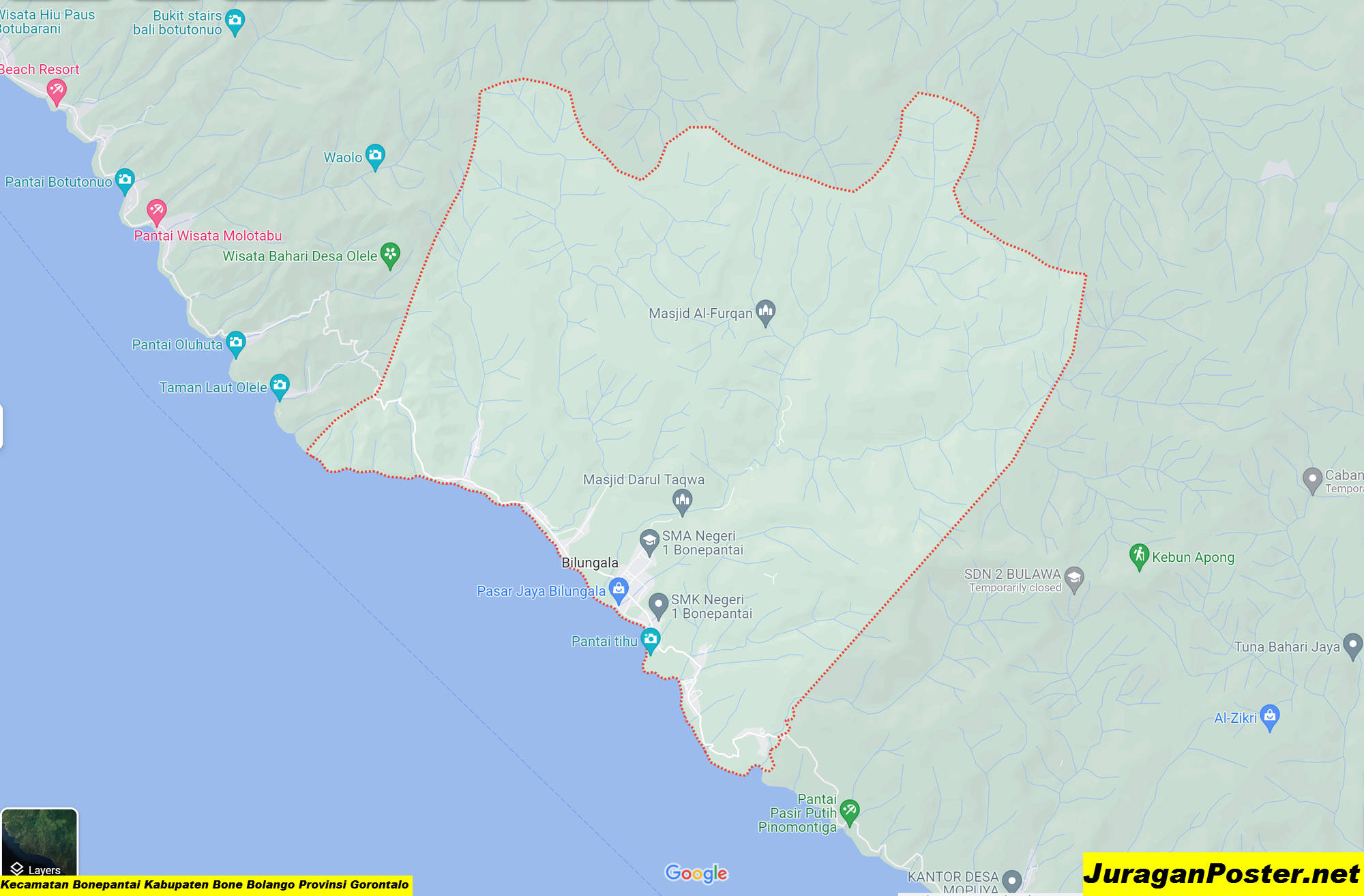Click the Taman Laut Olele camera pin
The image size is (1364, 896).
pos(280,387)
